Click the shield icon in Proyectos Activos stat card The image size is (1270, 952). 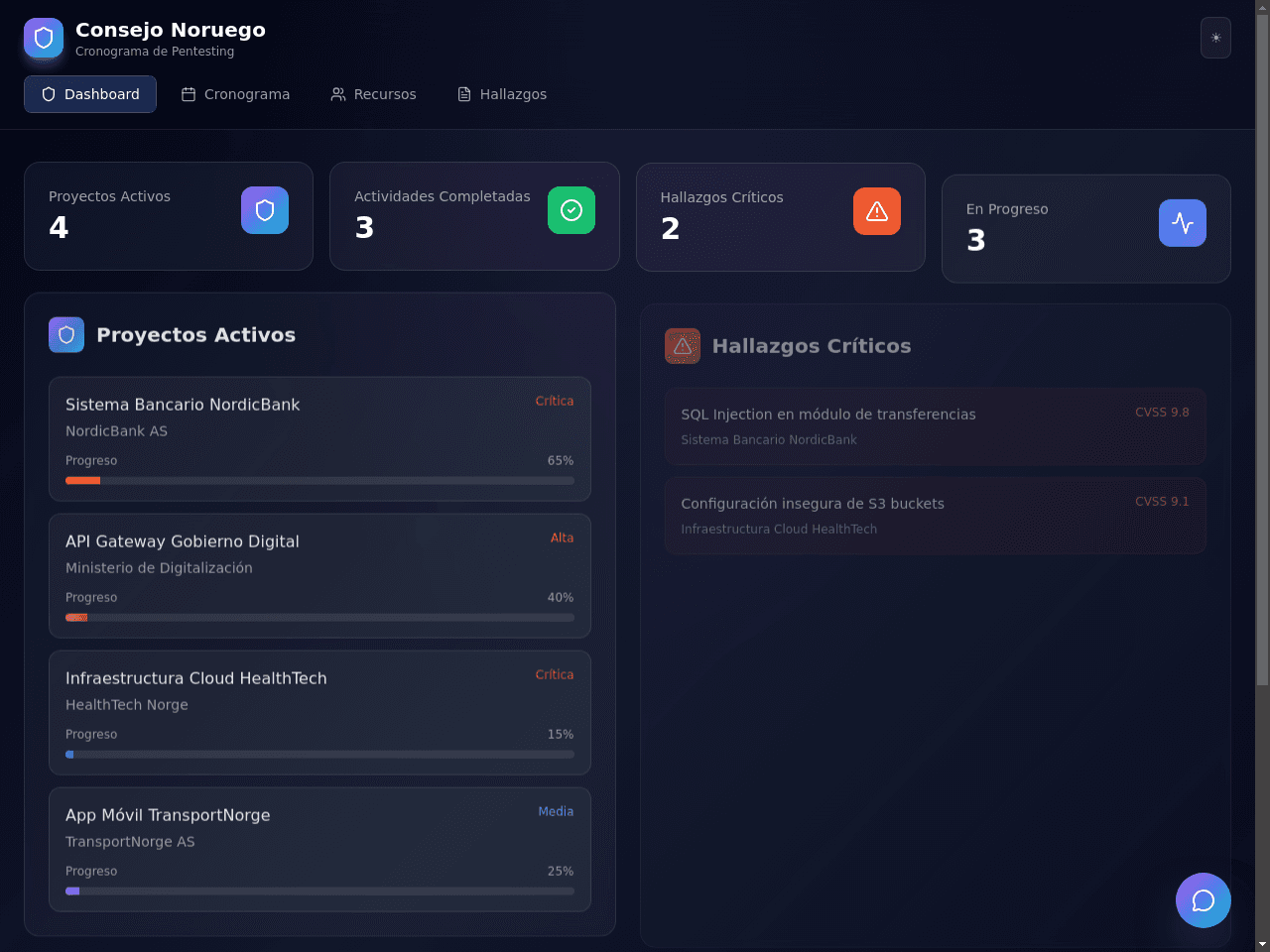click(x=265, y=210)
